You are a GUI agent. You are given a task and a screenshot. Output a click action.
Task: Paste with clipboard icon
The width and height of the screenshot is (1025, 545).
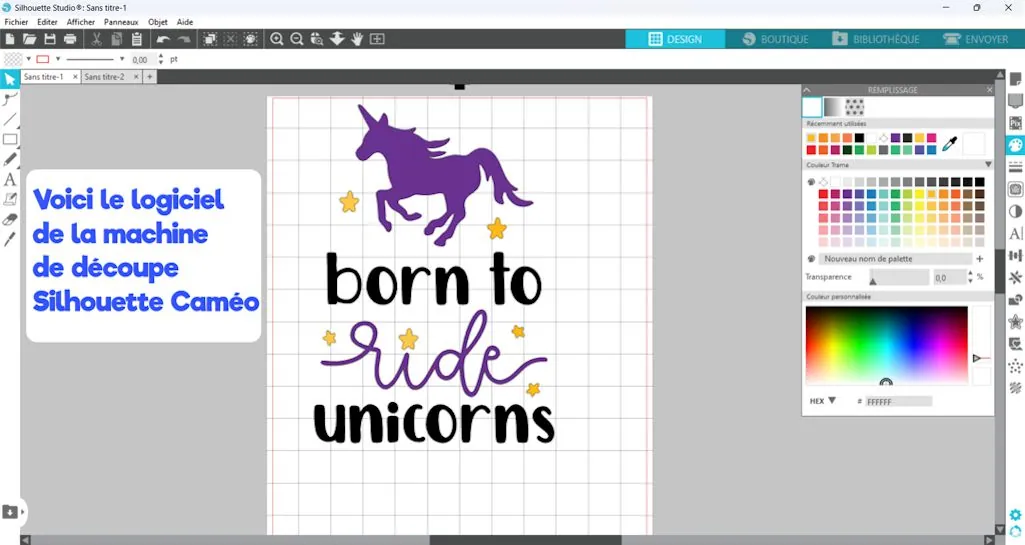(x=137, y=39)
